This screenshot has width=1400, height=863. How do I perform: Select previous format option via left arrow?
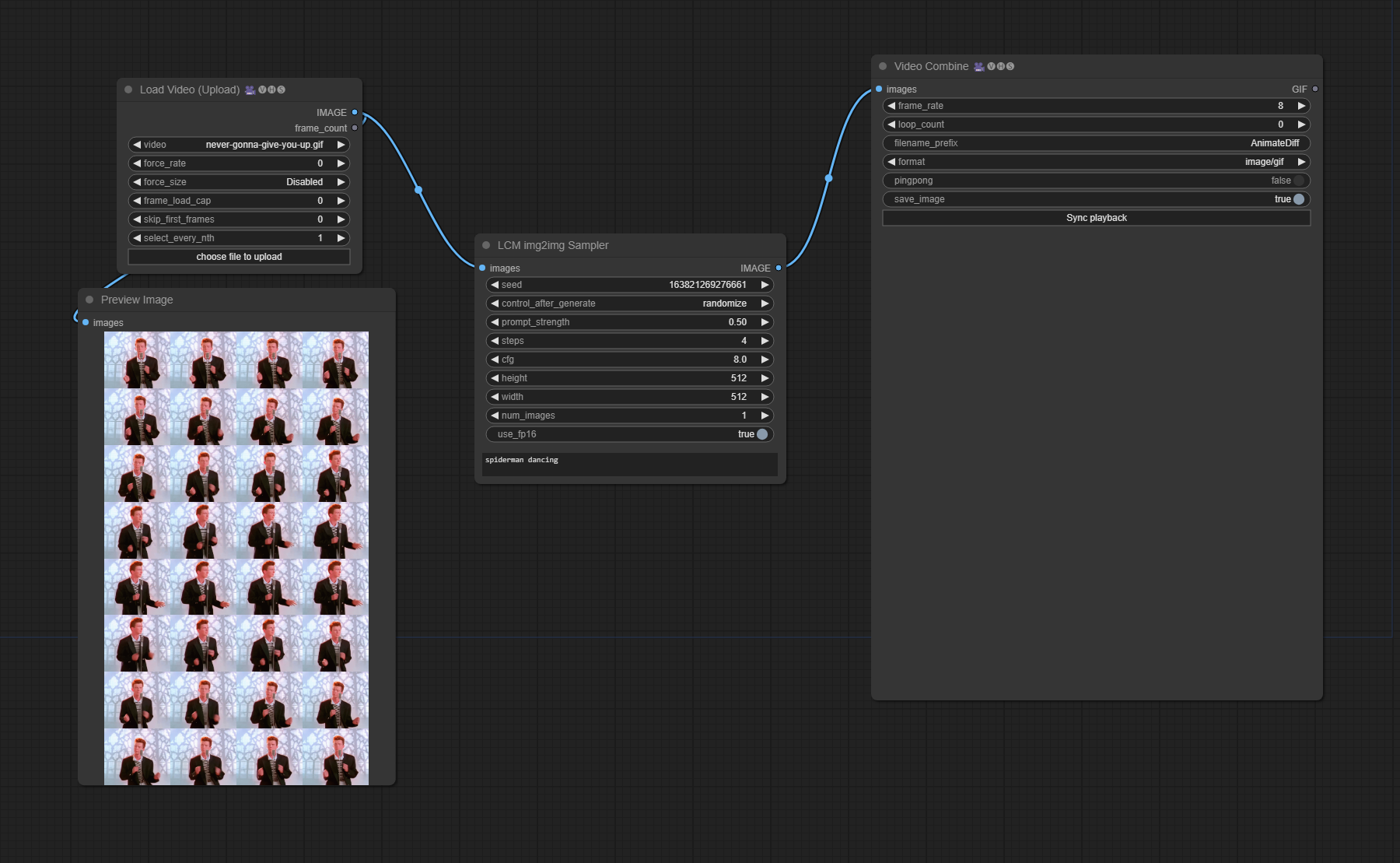(891, 162)
